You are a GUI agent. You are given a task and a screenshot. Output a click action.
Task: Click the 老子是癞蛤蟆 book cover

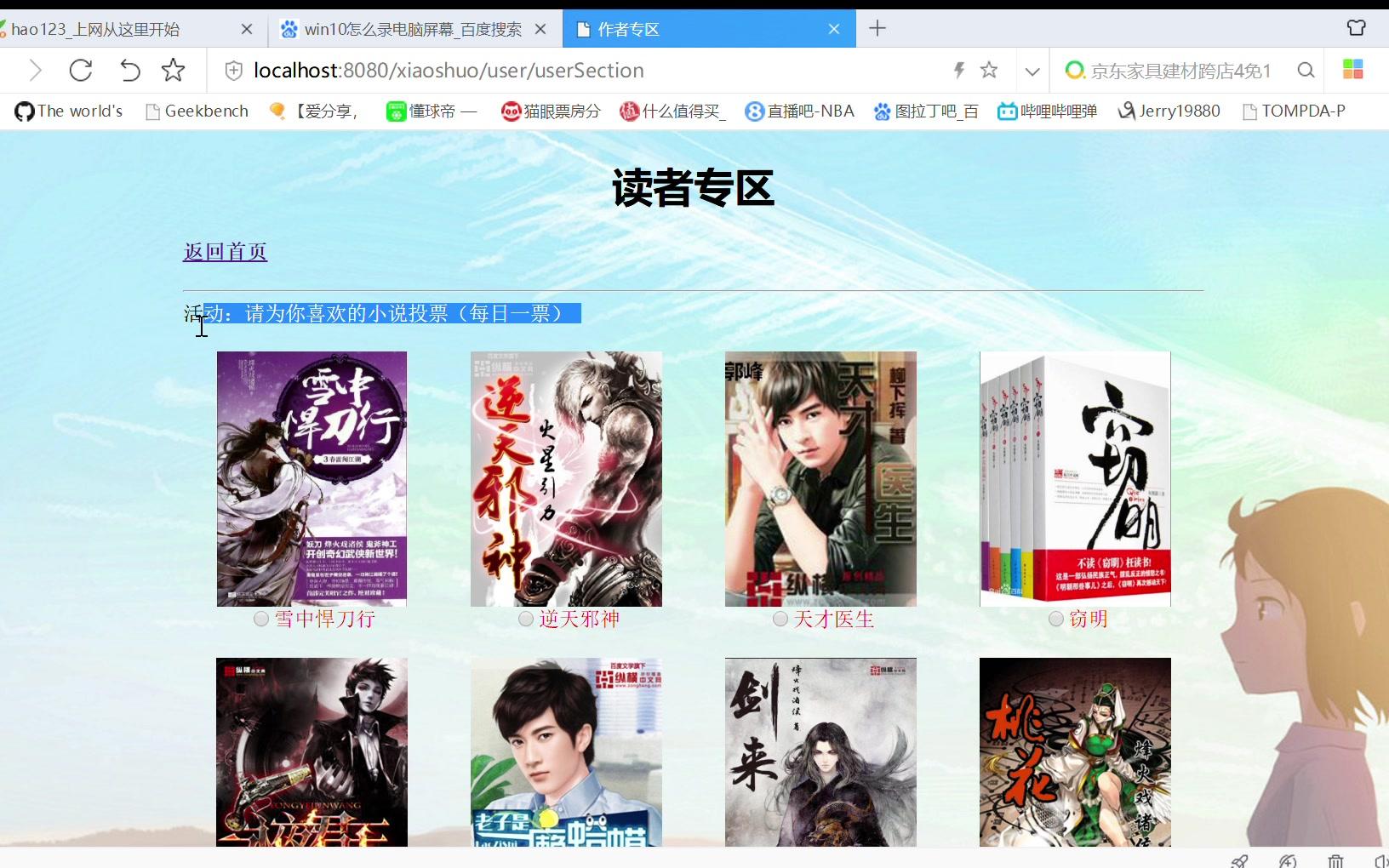click(x=566, y=752)
